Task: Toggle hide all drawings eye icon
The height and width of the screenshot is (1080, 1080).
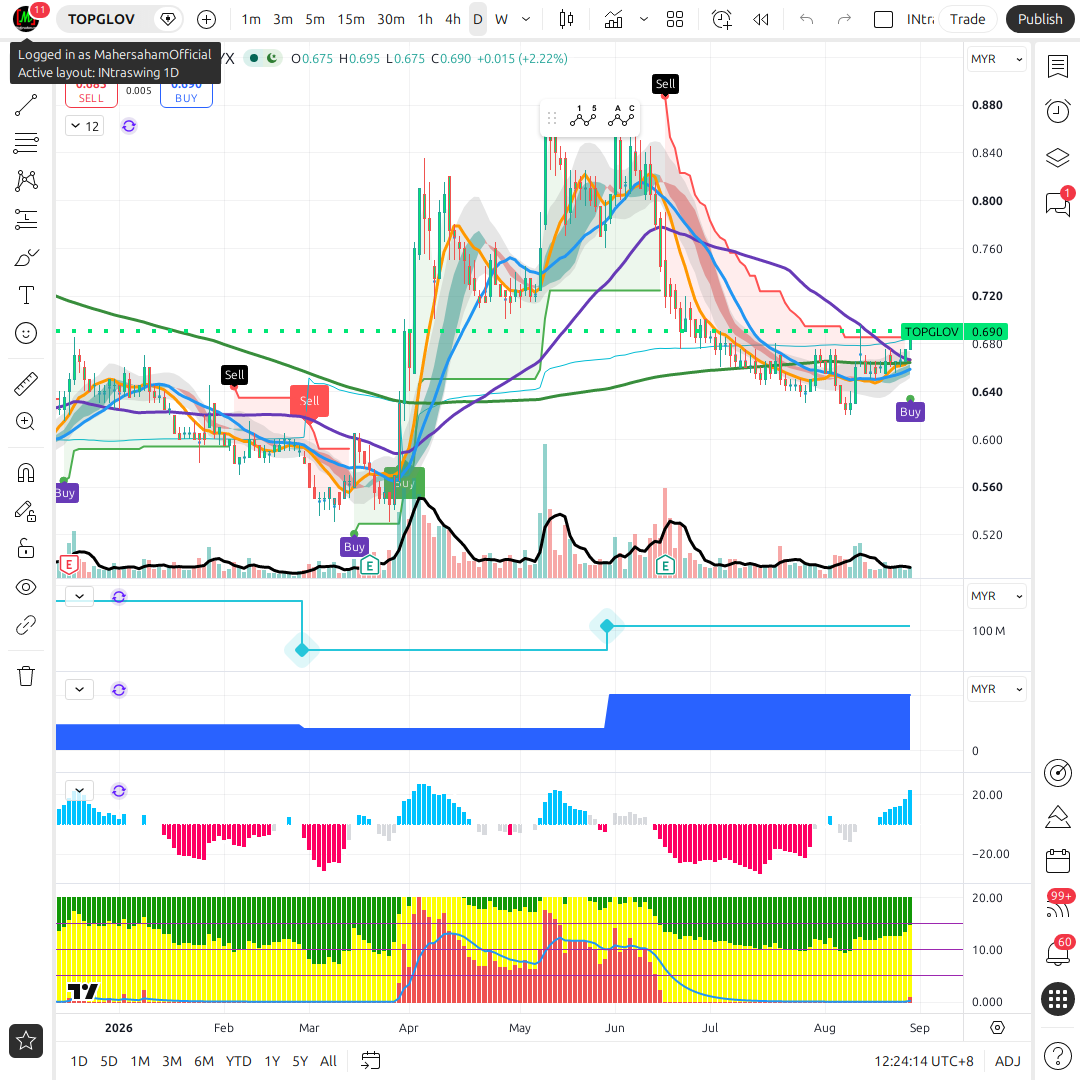Action: click(26, 587)
